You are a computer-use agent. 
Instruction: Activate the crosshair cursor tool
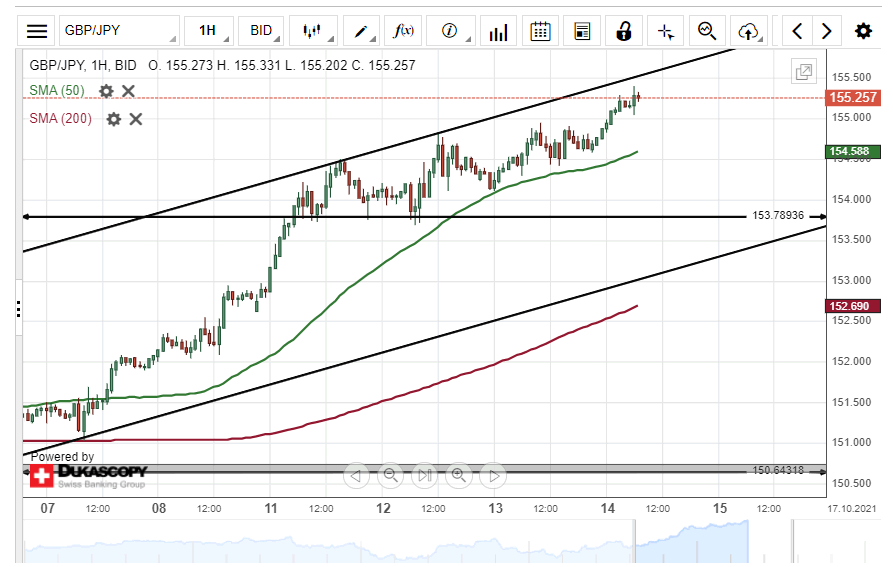[x=666, y=31]
